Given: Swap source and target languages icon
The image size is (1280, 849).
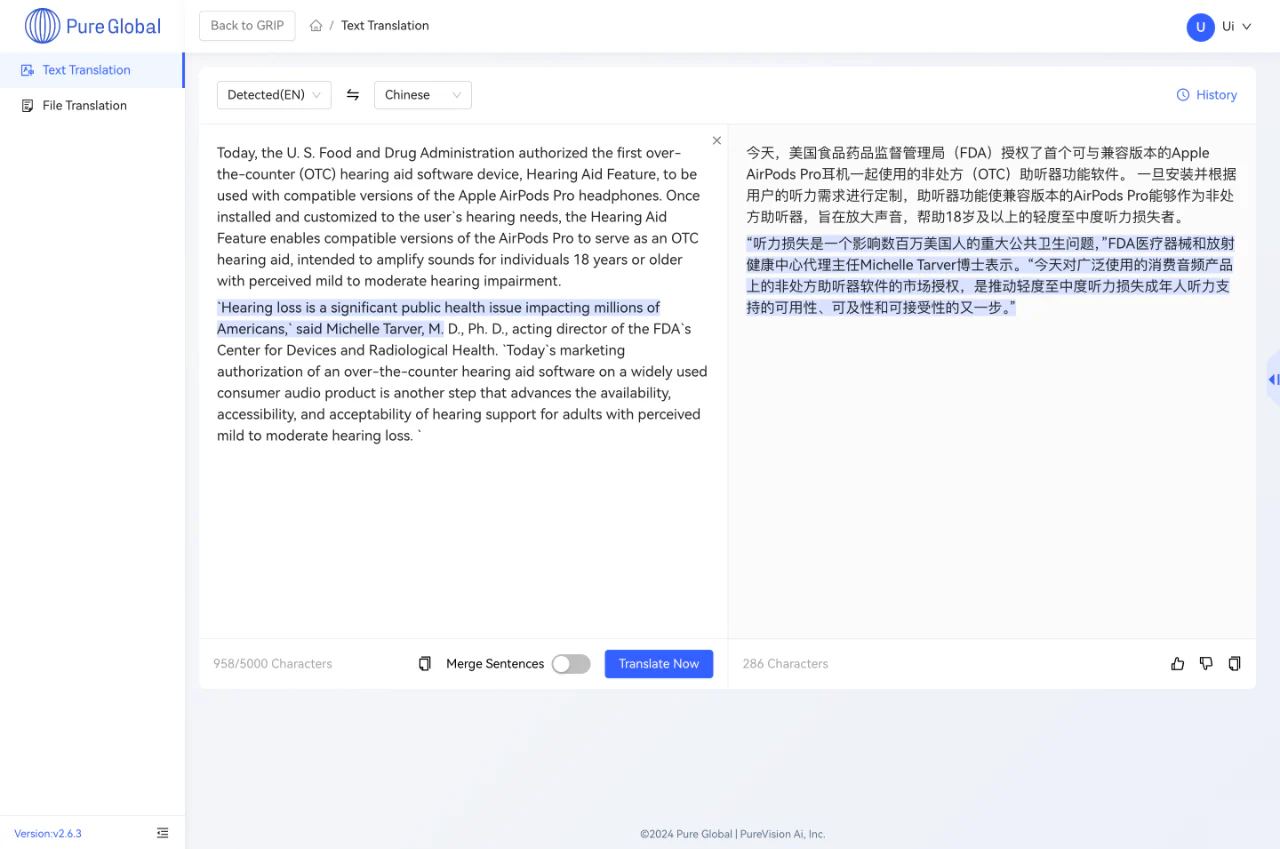Looking at the screenshot, I should point(353,95).
